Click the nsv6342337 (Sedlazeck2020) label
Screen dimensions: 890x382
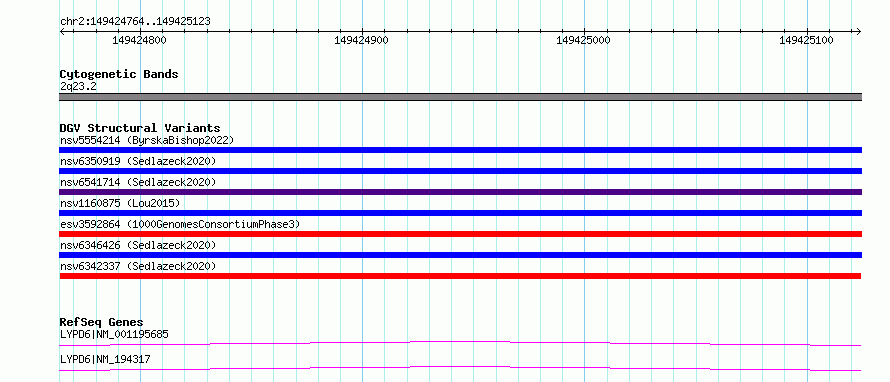point(138,266)
